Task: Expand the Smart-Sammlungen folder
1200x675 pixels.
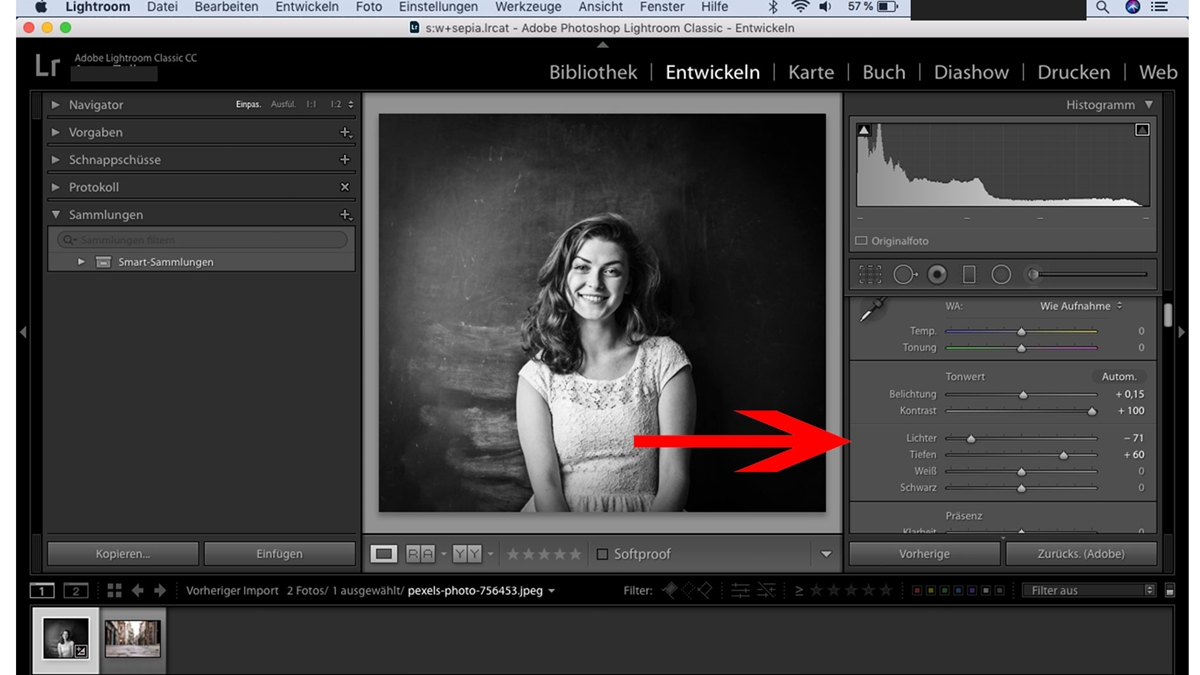Action: coord(82,262)
